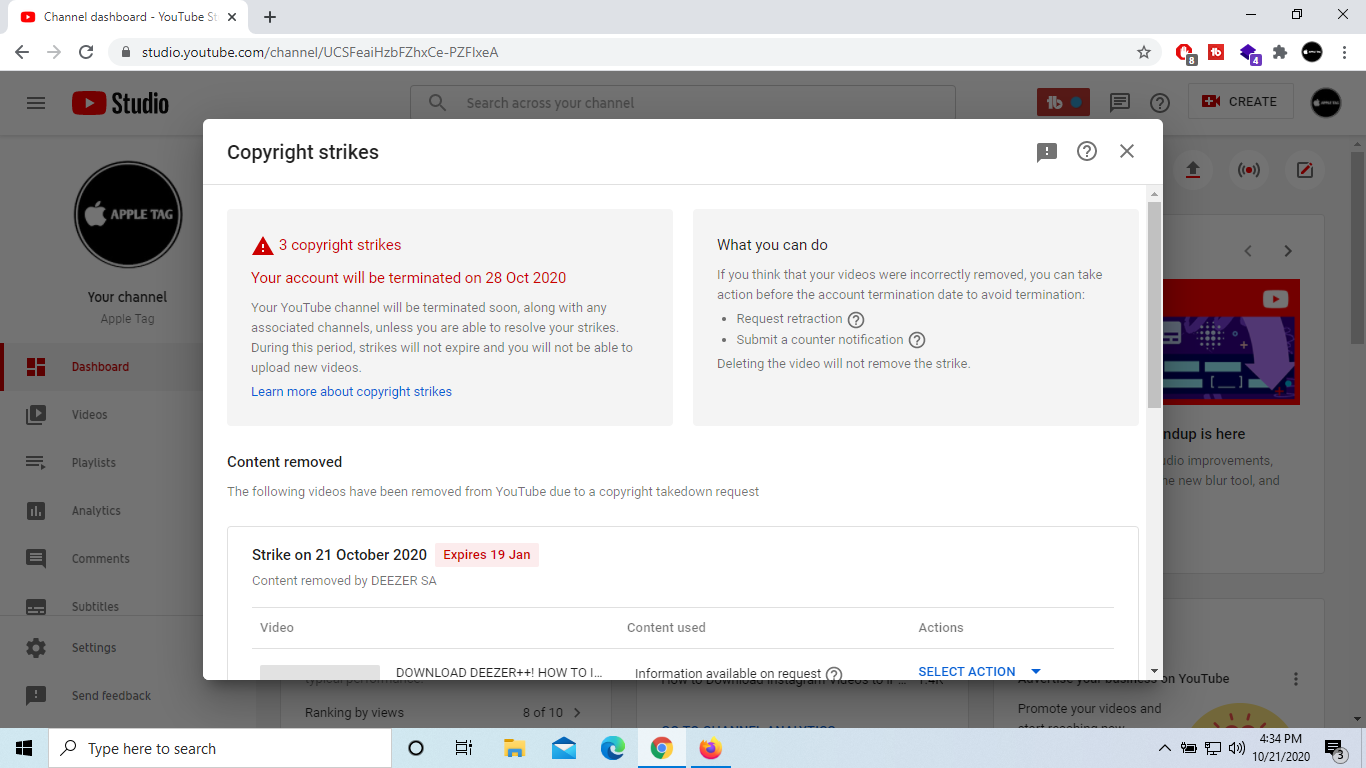
Task: Click Windows taskbar search box
Action: (x=220, y=748)
